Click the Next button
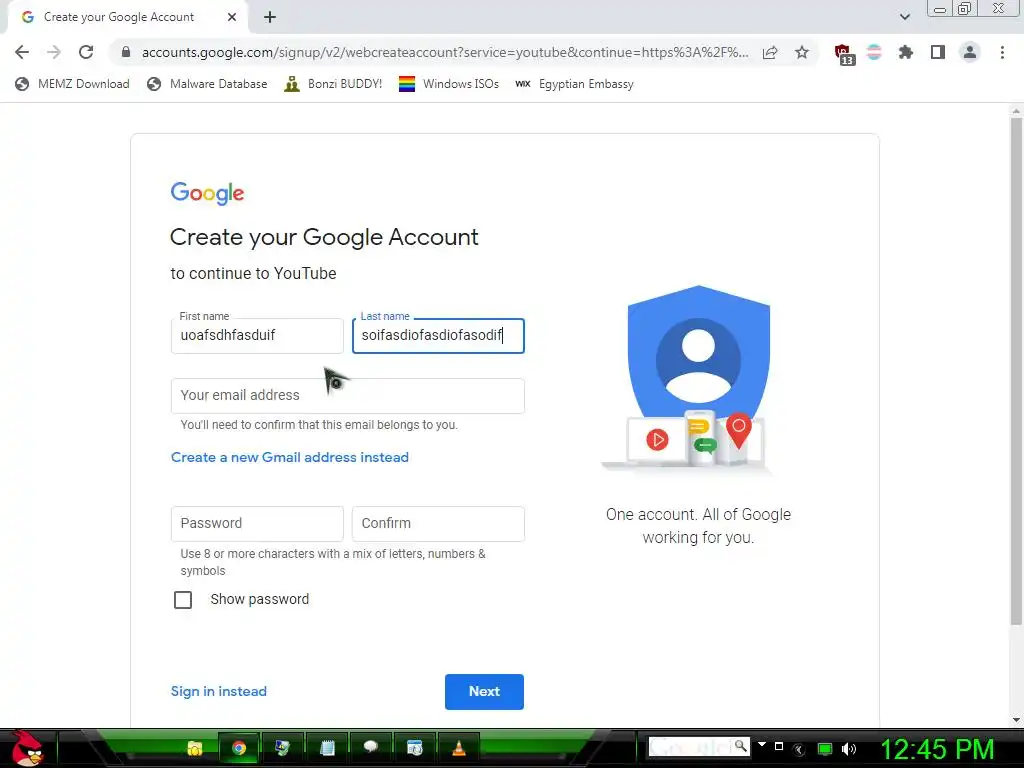 pos(484,692)
